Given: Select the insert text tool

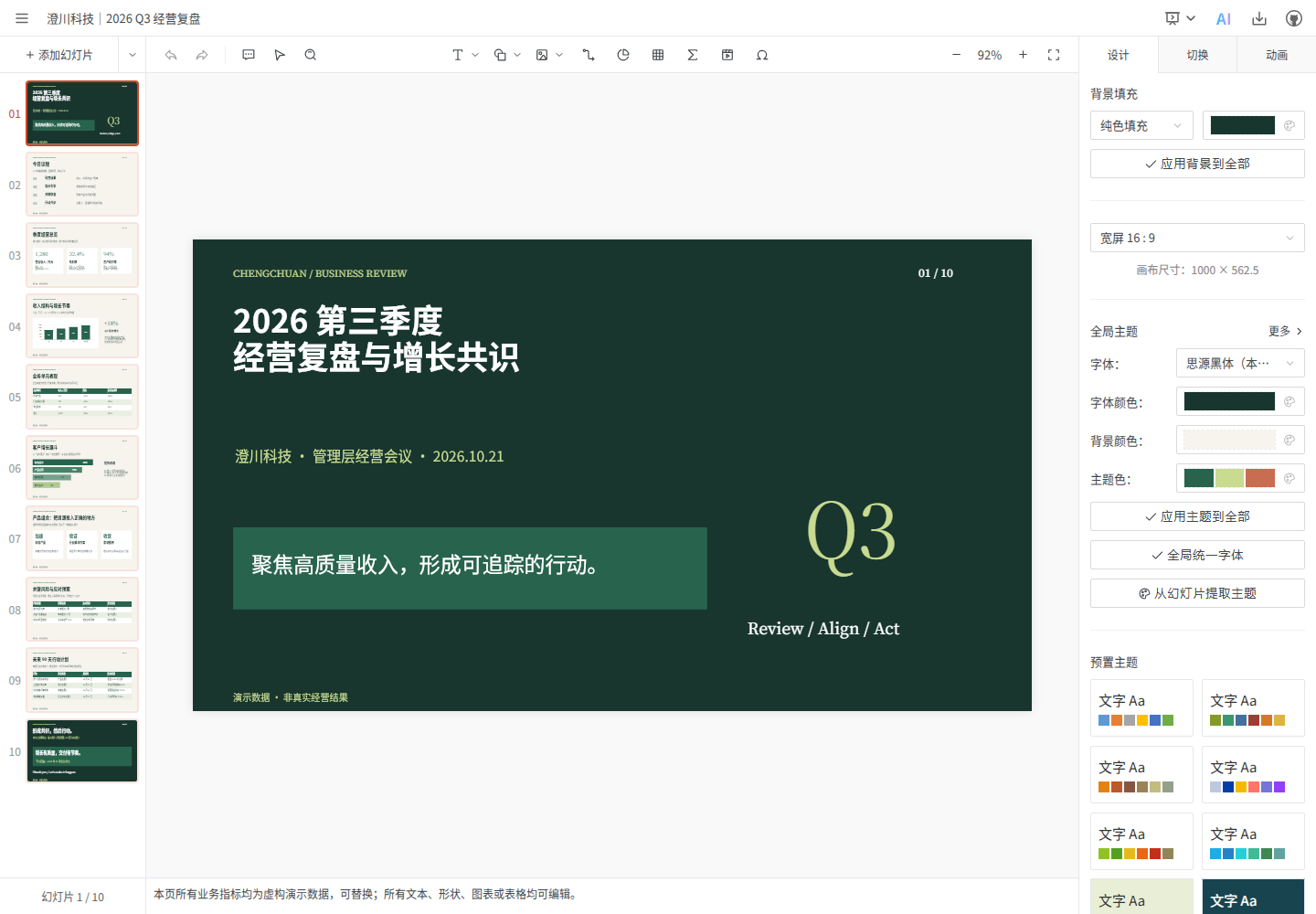Looking at the screenshot, I should tap(458, 55).
